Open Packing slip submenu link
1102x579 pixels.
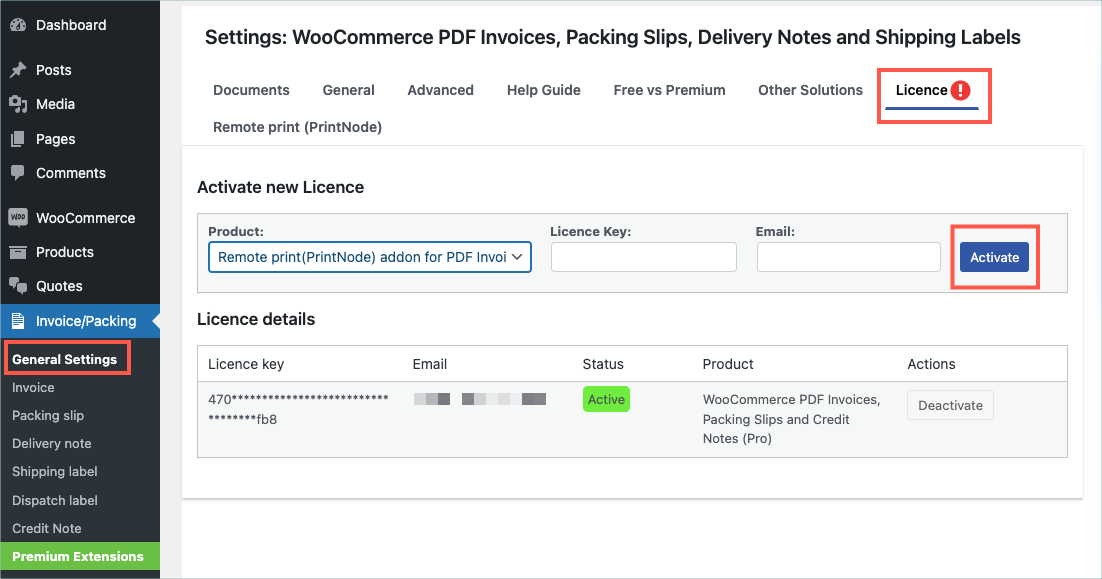point(48,415)
